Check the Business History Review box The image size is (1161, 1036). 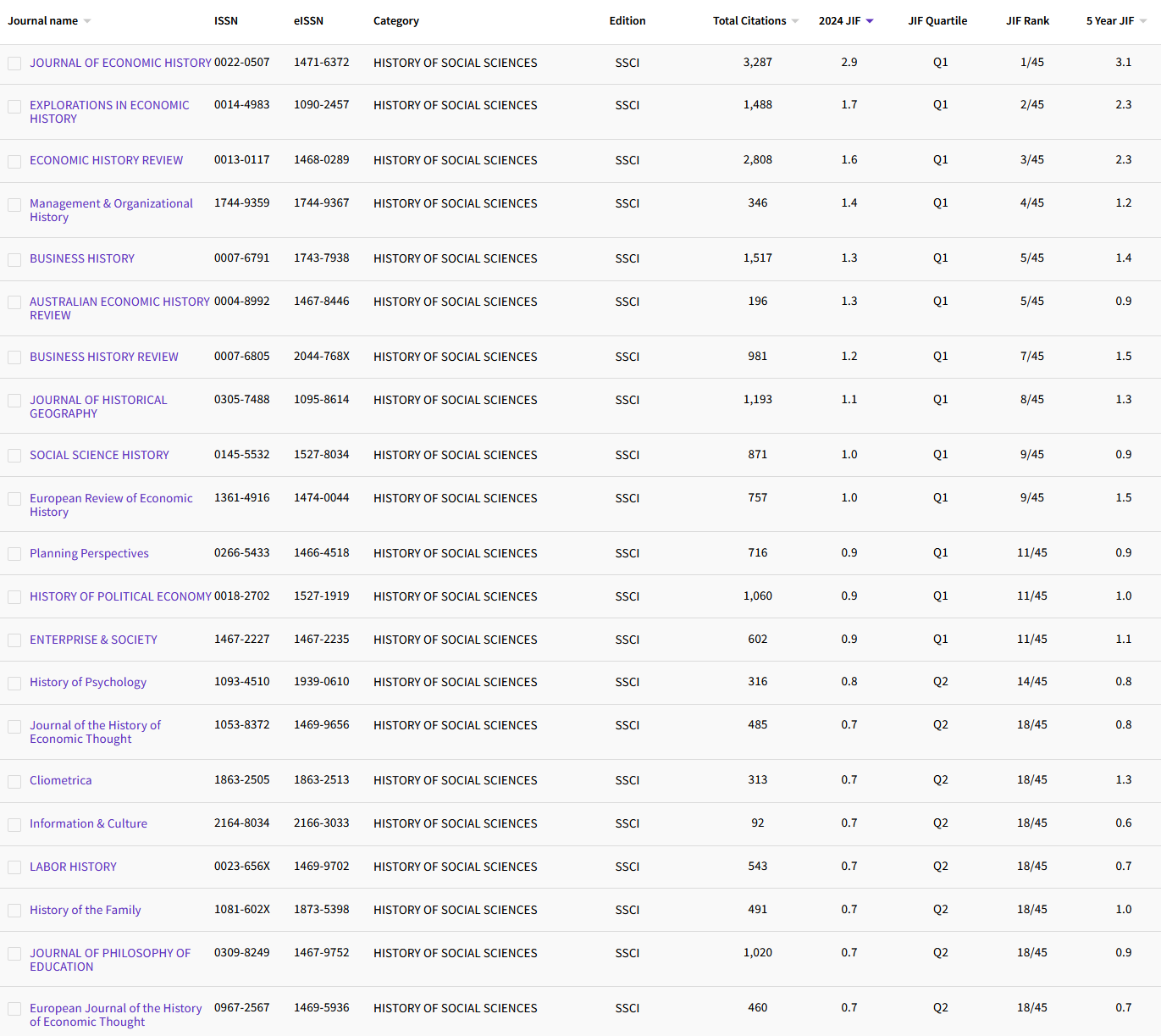14,357
